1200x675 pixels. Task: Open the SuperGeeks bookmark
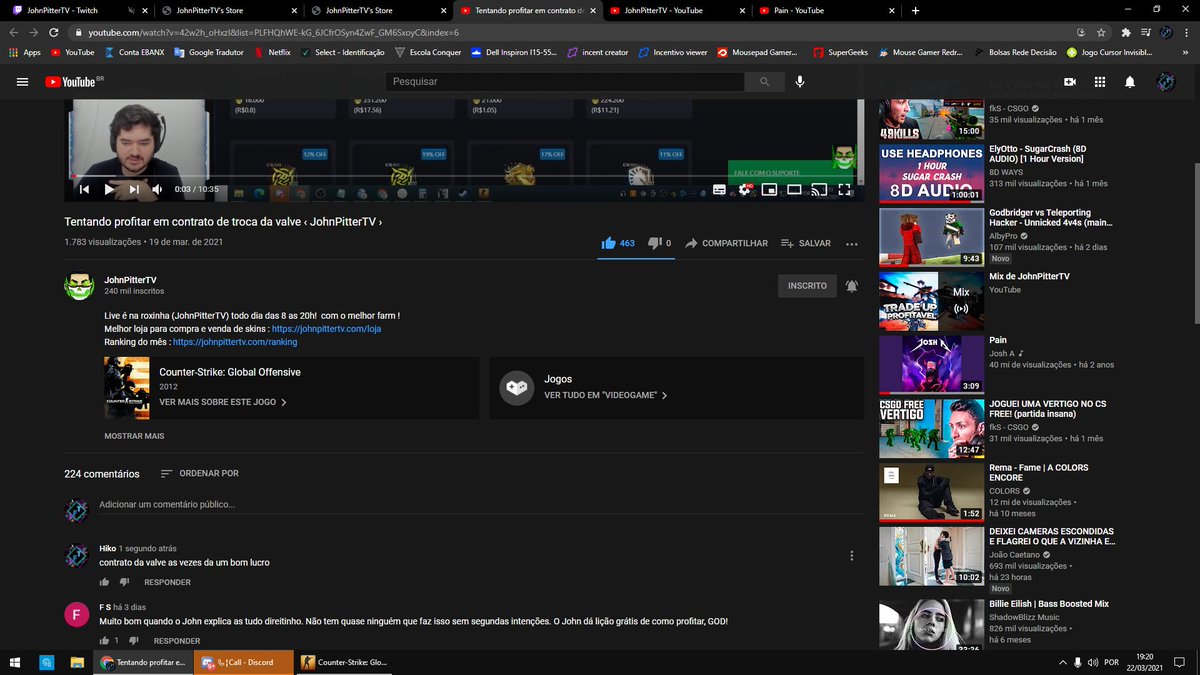tap(841, 52)
